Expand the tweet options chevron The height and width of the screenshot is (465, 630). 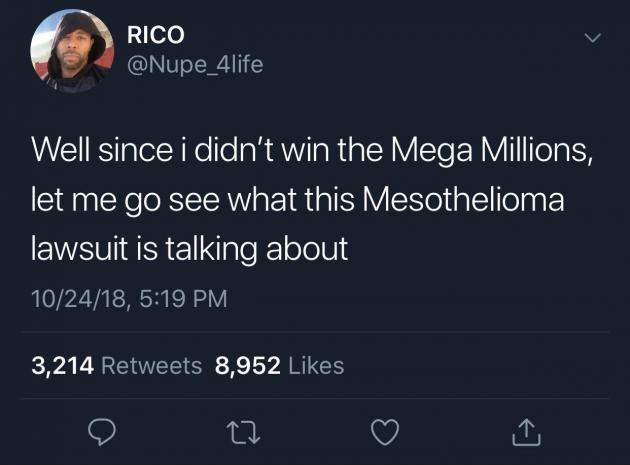pyautogui.click(x=592, y=39)
